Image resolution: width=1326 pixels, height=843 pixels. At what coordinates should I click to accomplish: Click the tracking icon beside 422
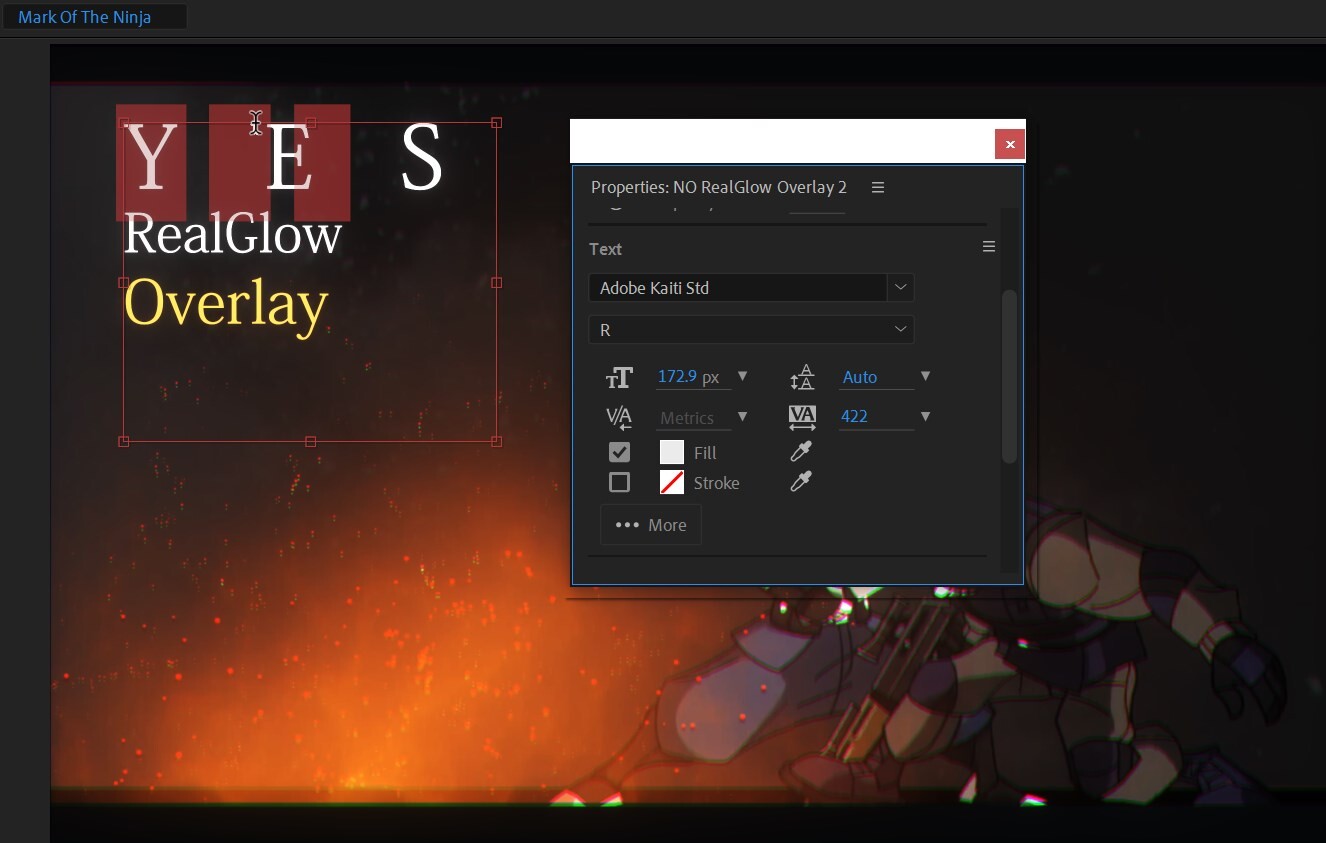(x=802, y=417)
